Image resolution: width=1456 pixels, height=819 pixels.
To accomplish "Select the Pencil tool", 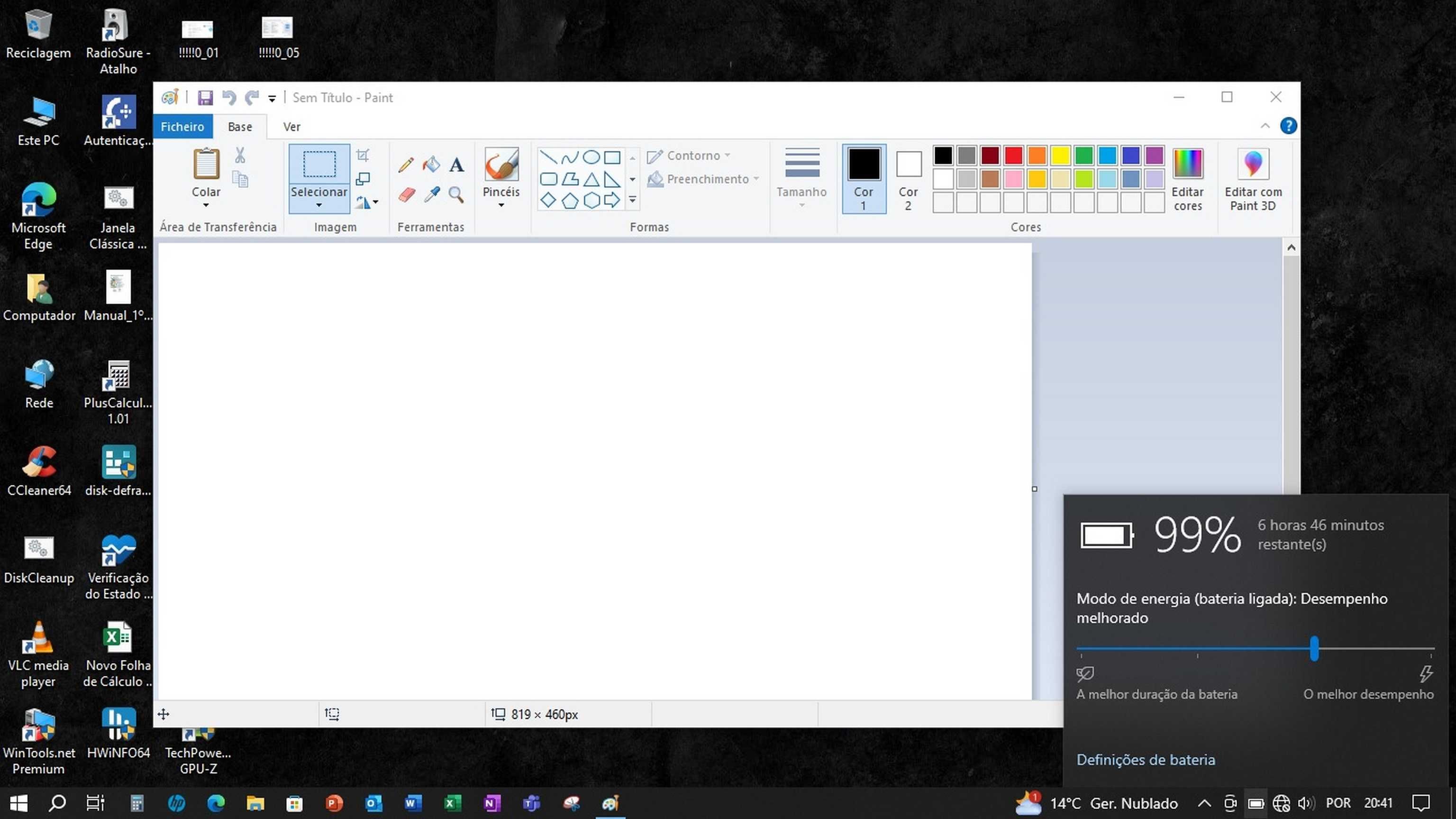I will tap(405, 165).
